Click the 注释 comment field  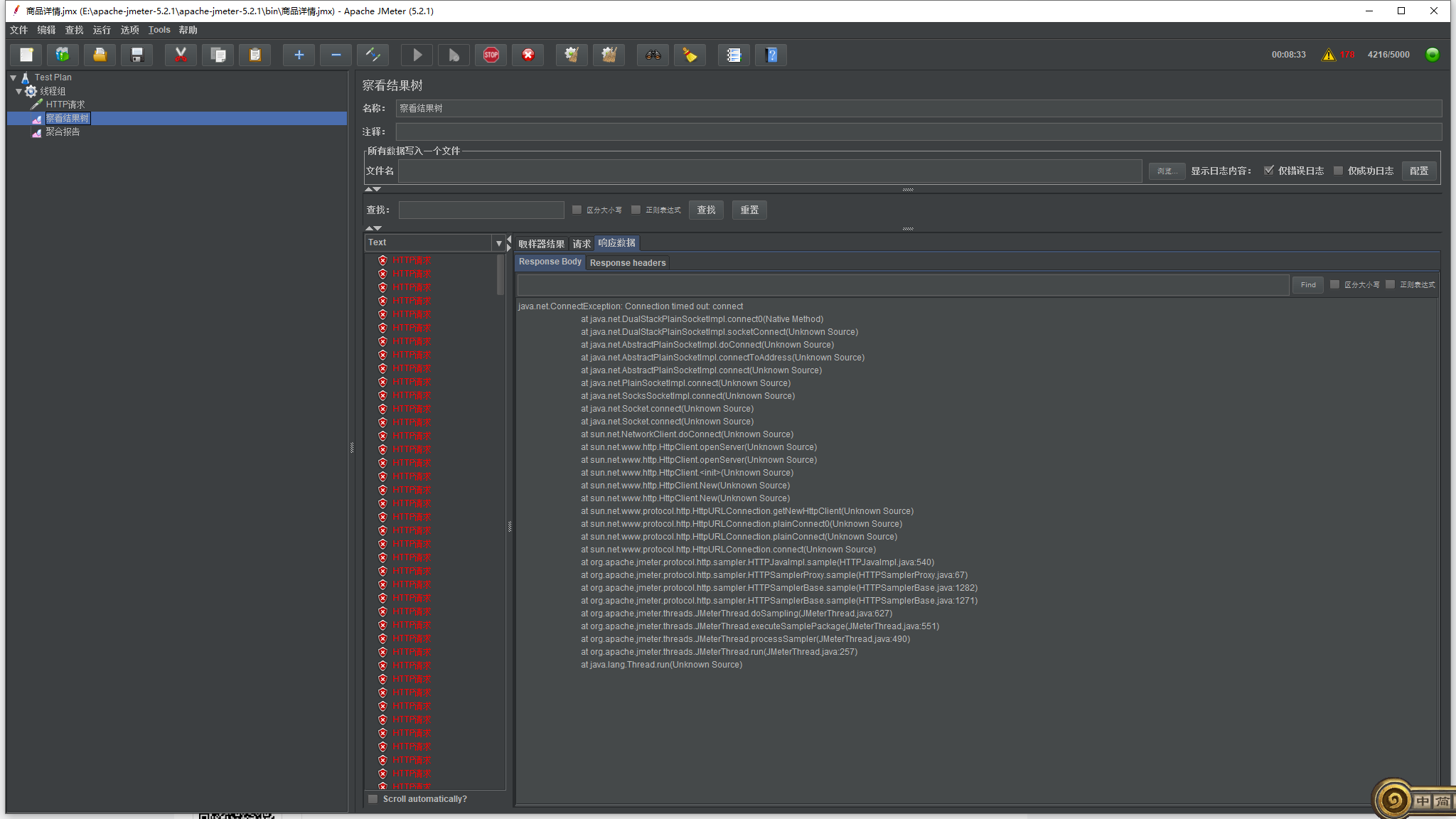pos(919,132)
